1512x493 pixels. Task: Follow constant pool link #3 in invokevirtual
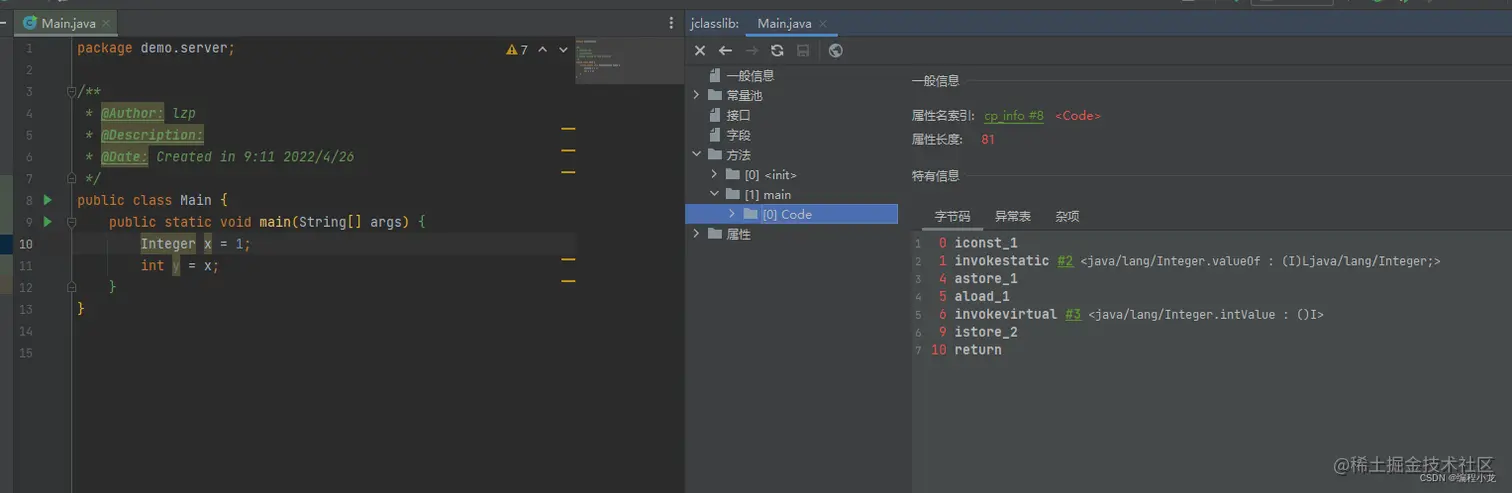point(1073,315)
